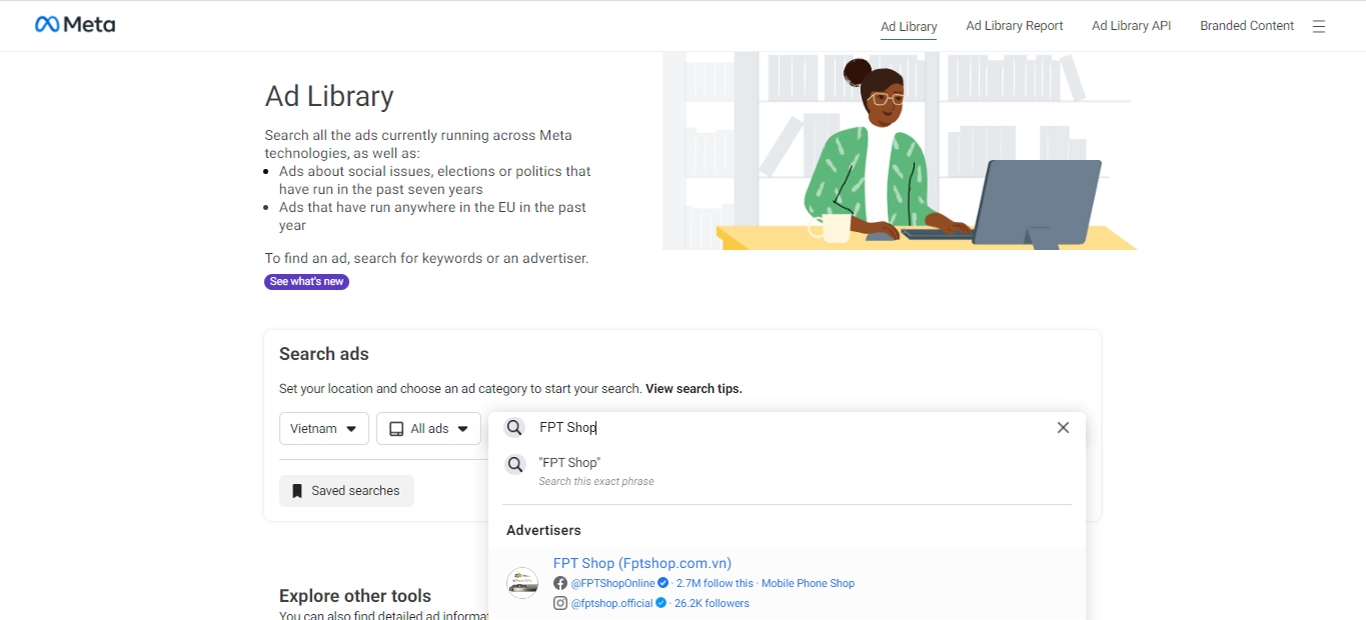Click the Facebook icon beside @FPTShopOnline
Image resolution: width=1366 pixels, height=620 pixels.
coord(560,583)
